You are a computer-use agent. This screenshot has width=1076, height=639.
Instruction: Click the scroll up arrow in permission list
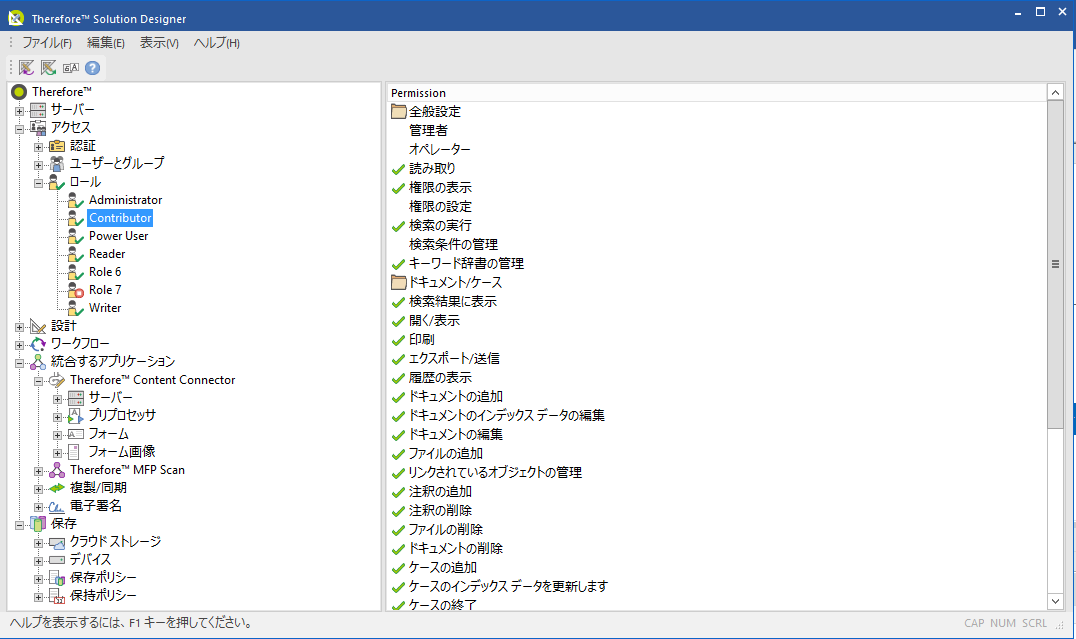1055,93
